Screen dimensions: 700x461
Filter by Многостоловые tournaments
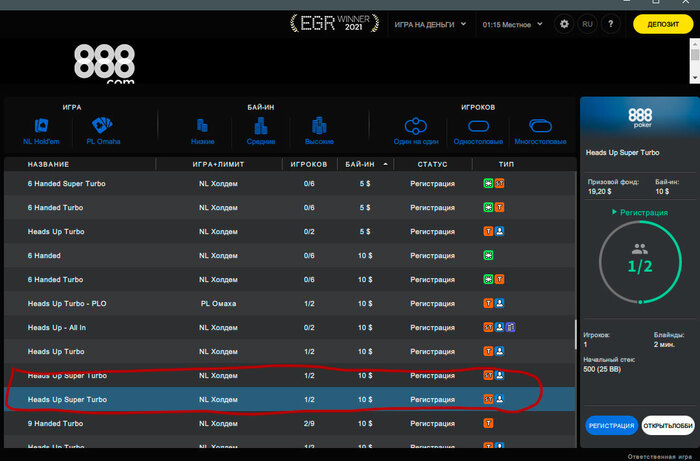(540, 131)
